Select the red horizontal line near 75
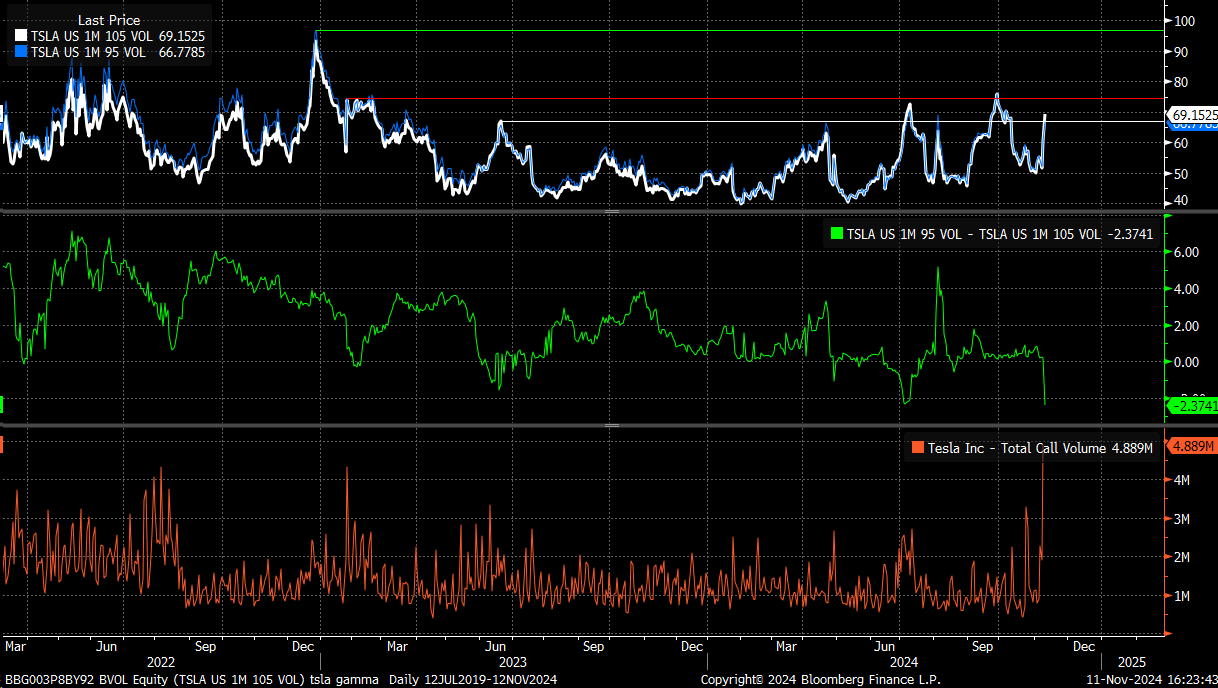The width and height of the screenshot is (1218, 688). (755, 99)
